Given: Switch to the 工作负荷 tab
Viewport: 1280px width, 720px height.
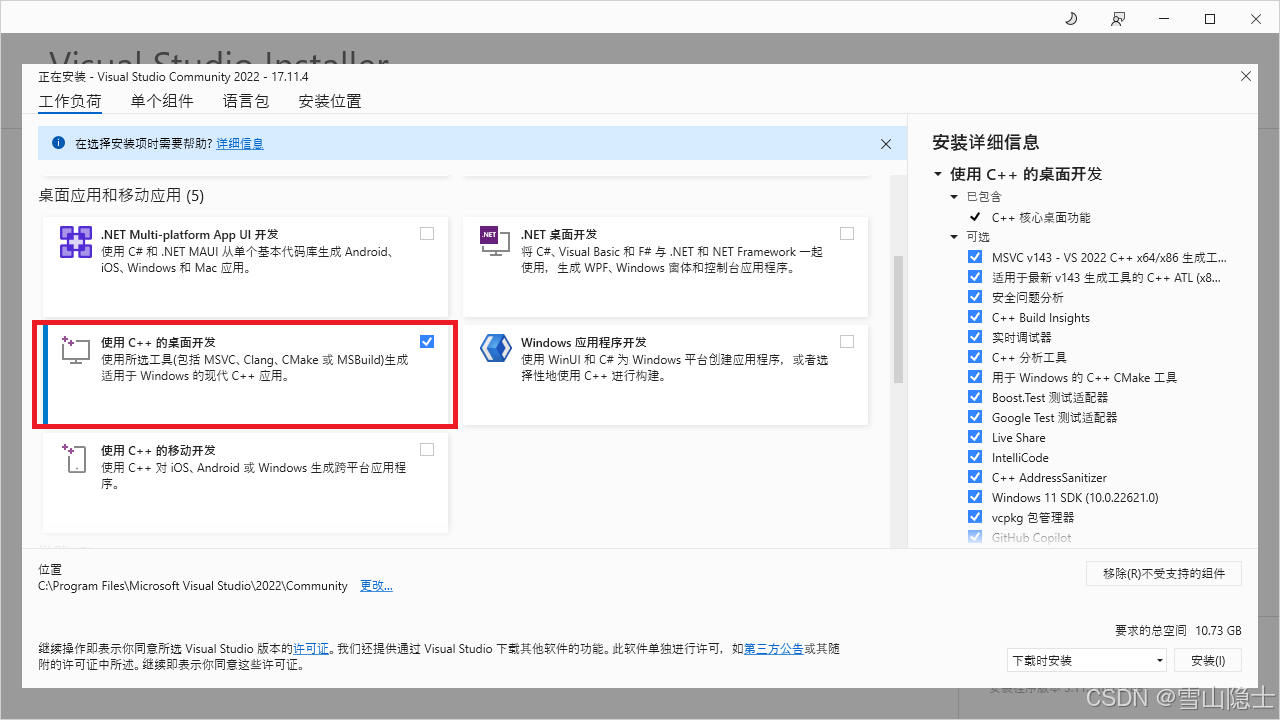Looking at the screenshot, I should tap(70, 101).
